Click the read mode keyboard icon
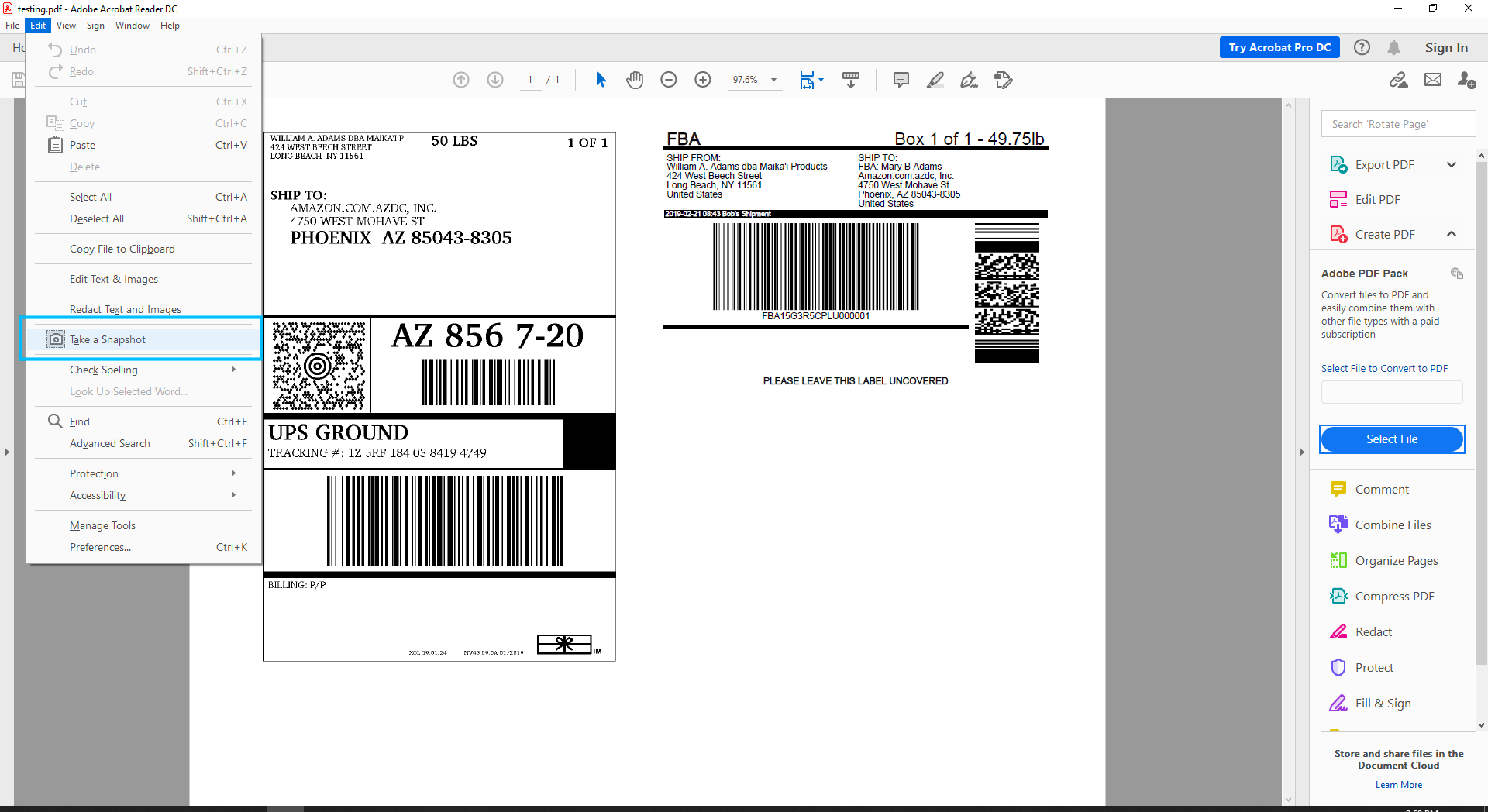This screenshot has height=812, width=1488. [851, 80]
